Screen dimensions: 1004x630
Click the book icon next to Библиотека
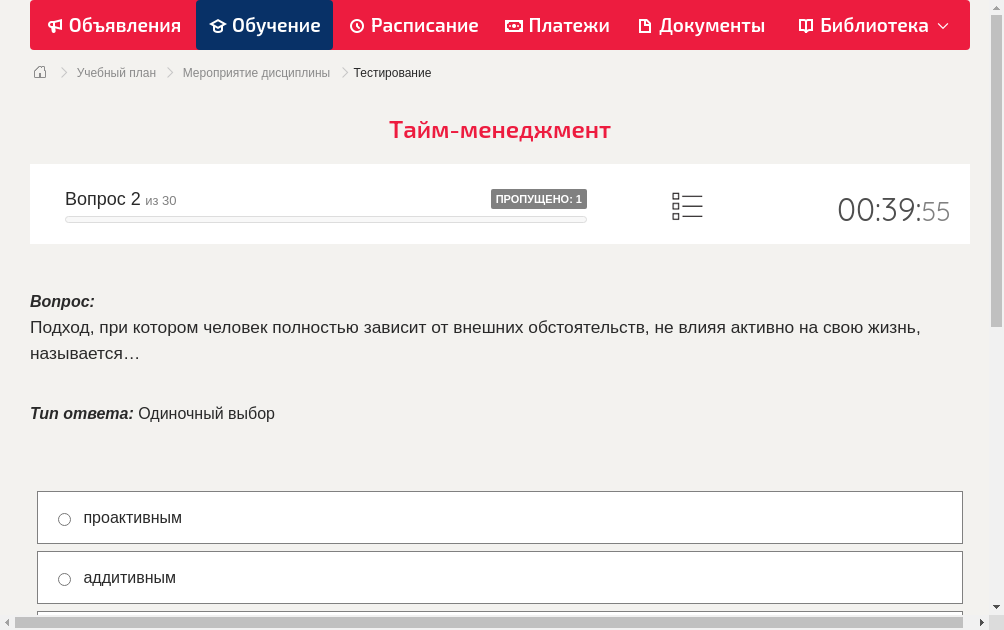[x=806, y=25]
